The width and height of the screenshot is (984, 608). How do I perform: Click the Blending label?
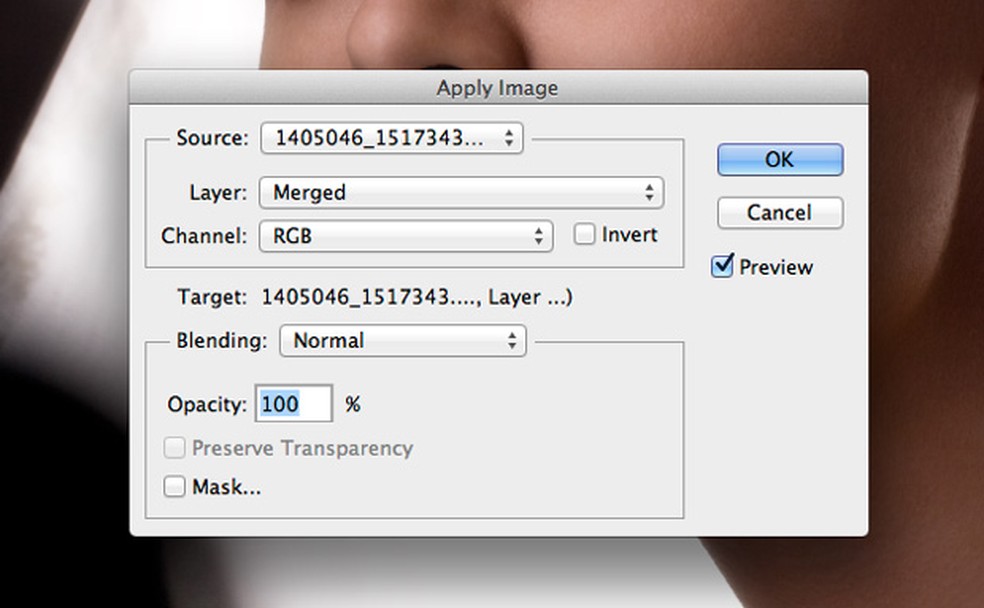(x=222, y=340)
